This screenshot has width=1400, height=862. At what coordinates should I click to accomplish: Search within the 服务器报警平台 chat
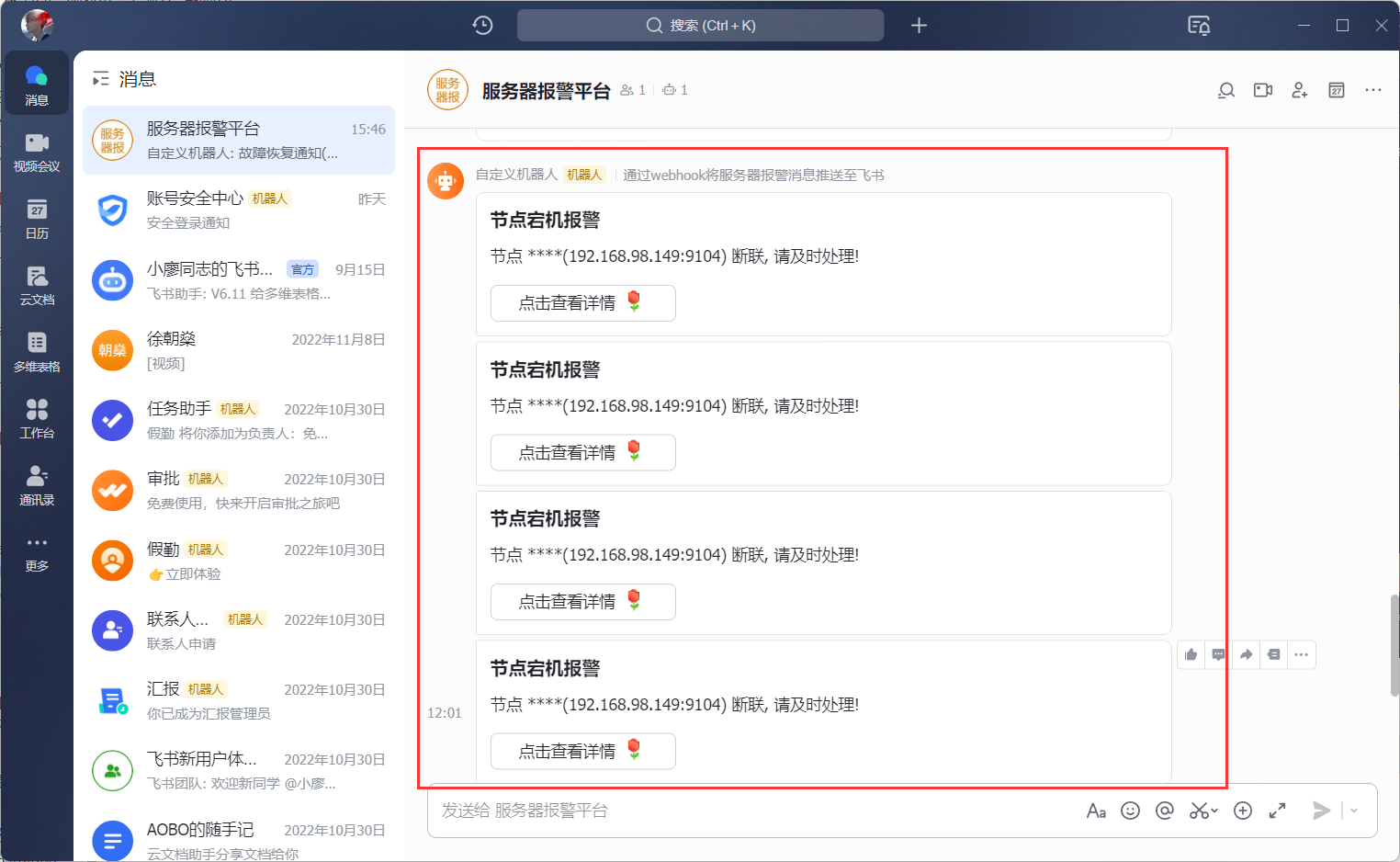(1225, 90)
